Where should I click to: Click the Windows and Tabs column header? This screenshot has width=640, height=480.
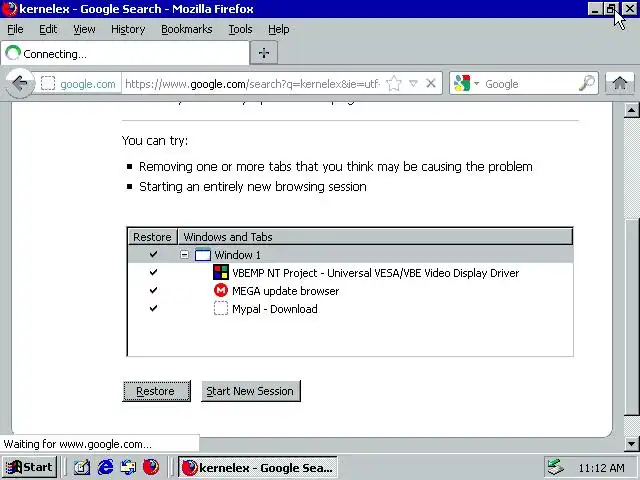tap(375, 237)
